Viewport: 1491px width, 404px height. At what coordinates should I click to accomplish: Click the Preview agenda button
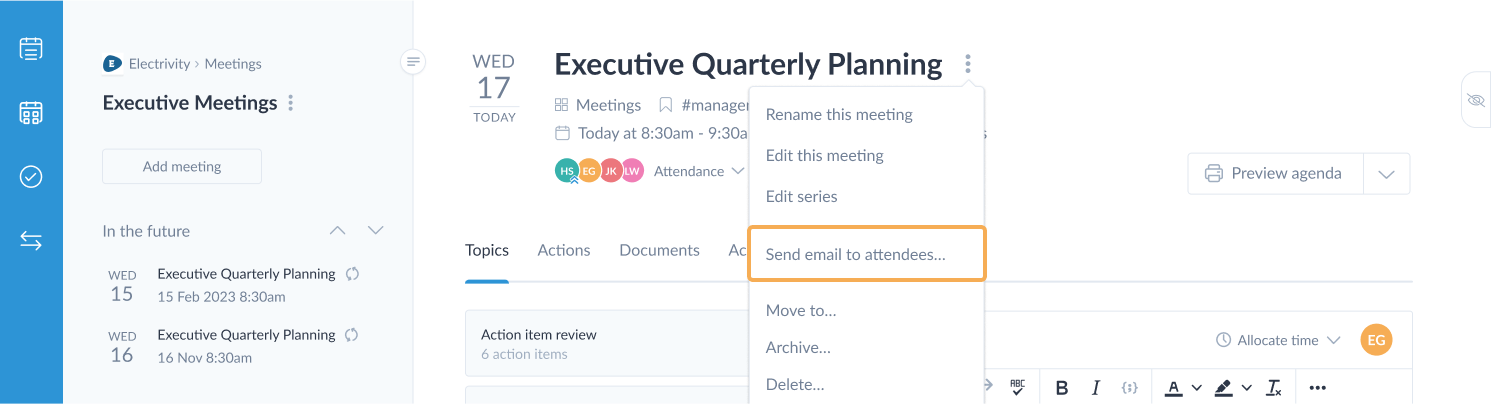pos(1276,173)
